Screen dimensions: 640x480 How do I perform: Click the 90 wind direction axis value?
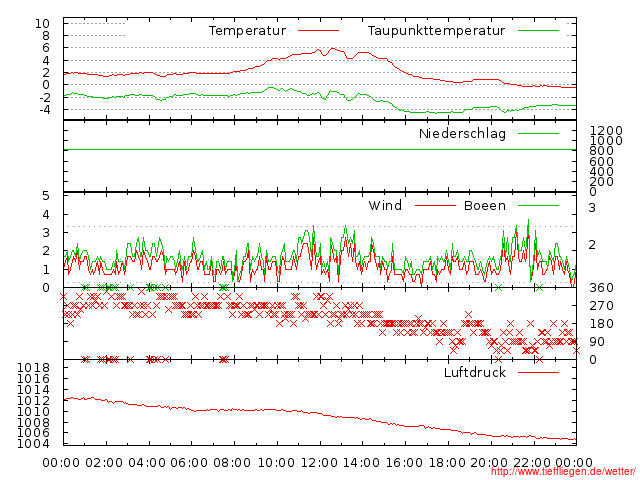pyautogui.click(x=597, y=342)
